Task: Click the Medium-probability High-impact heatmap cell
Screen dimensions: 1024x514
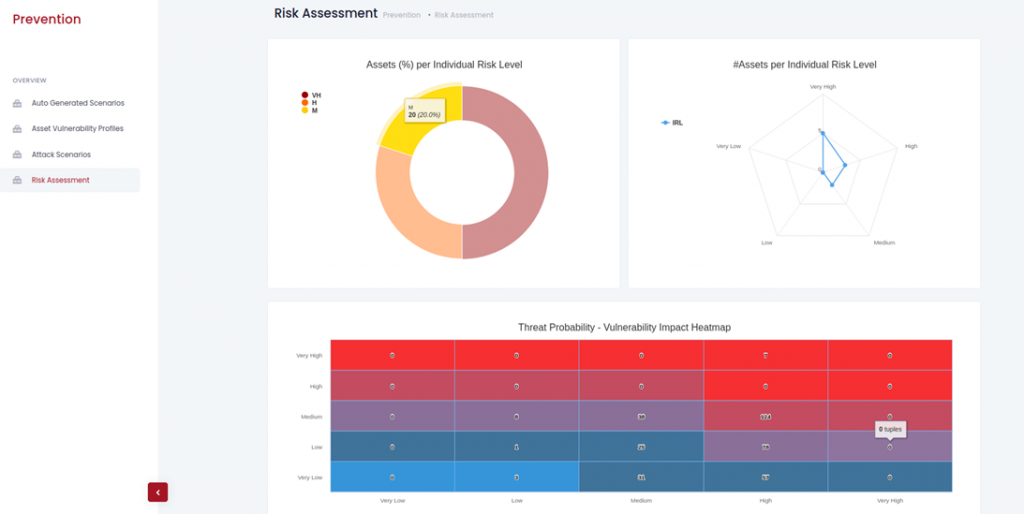Action: (765, 416)
